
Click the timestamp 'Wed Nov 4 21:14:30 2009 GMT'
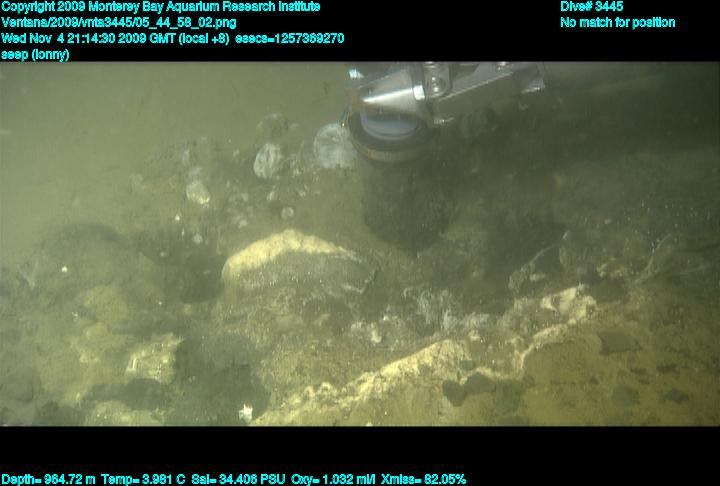89,38
